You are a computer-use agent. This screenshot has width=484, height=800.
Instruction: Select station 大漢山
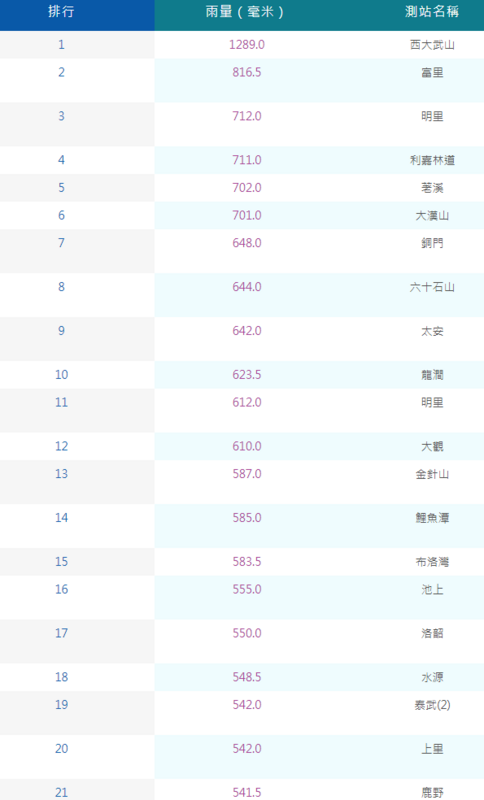click(x=432, y=215)
